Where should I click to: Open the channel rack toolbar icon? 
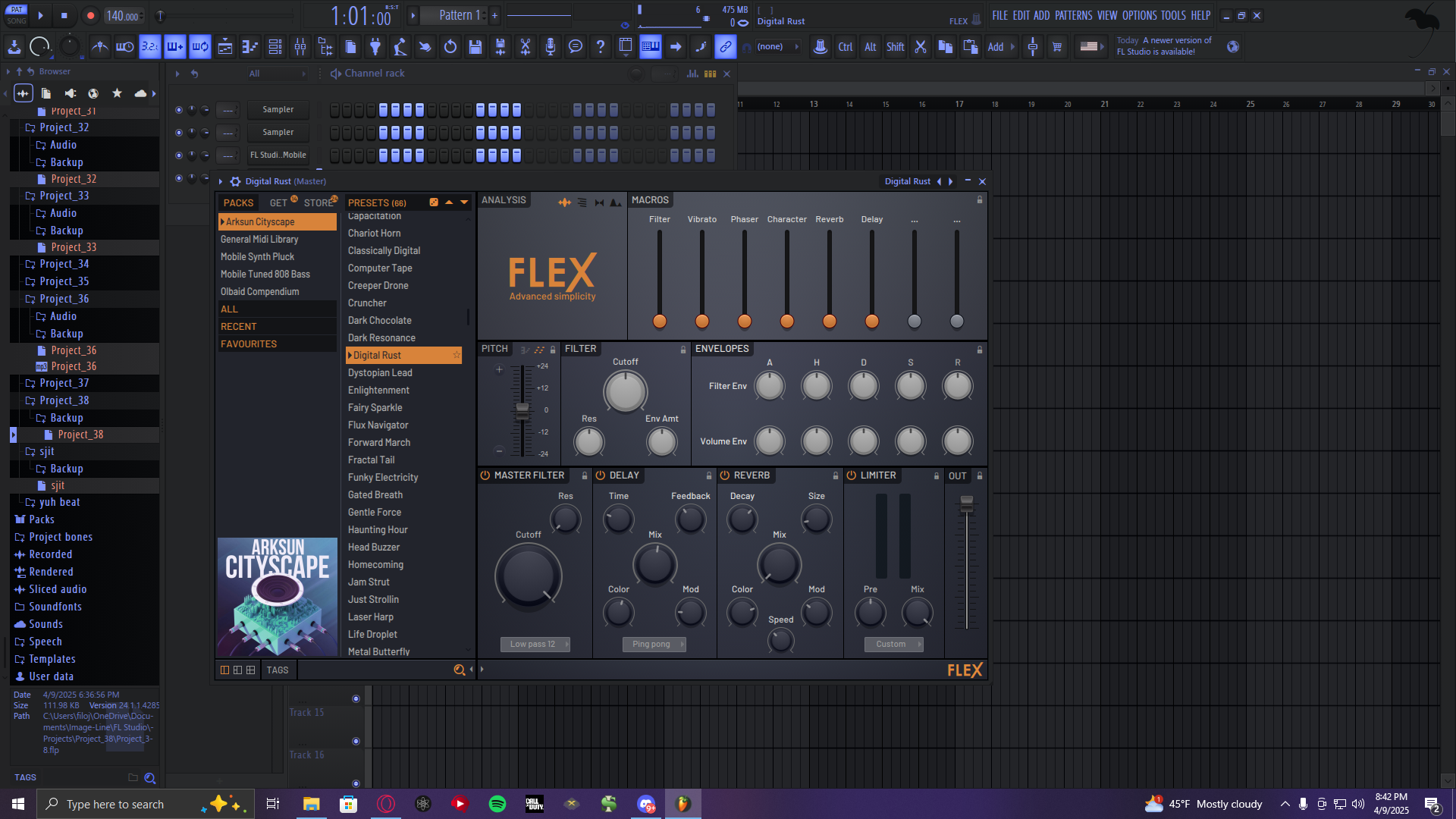275,47
